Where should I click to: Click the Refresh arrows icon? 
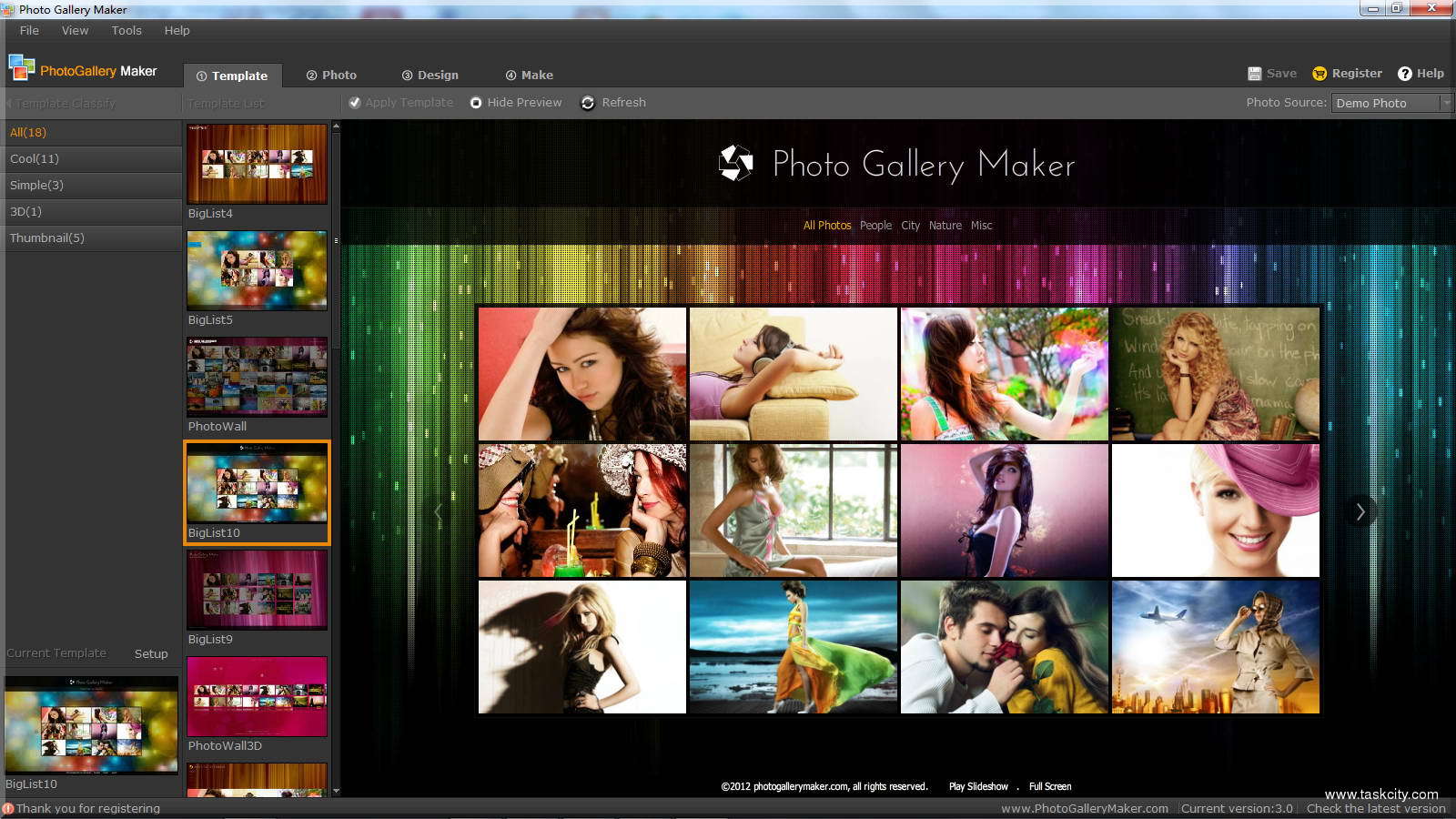(x=588, y=103)
